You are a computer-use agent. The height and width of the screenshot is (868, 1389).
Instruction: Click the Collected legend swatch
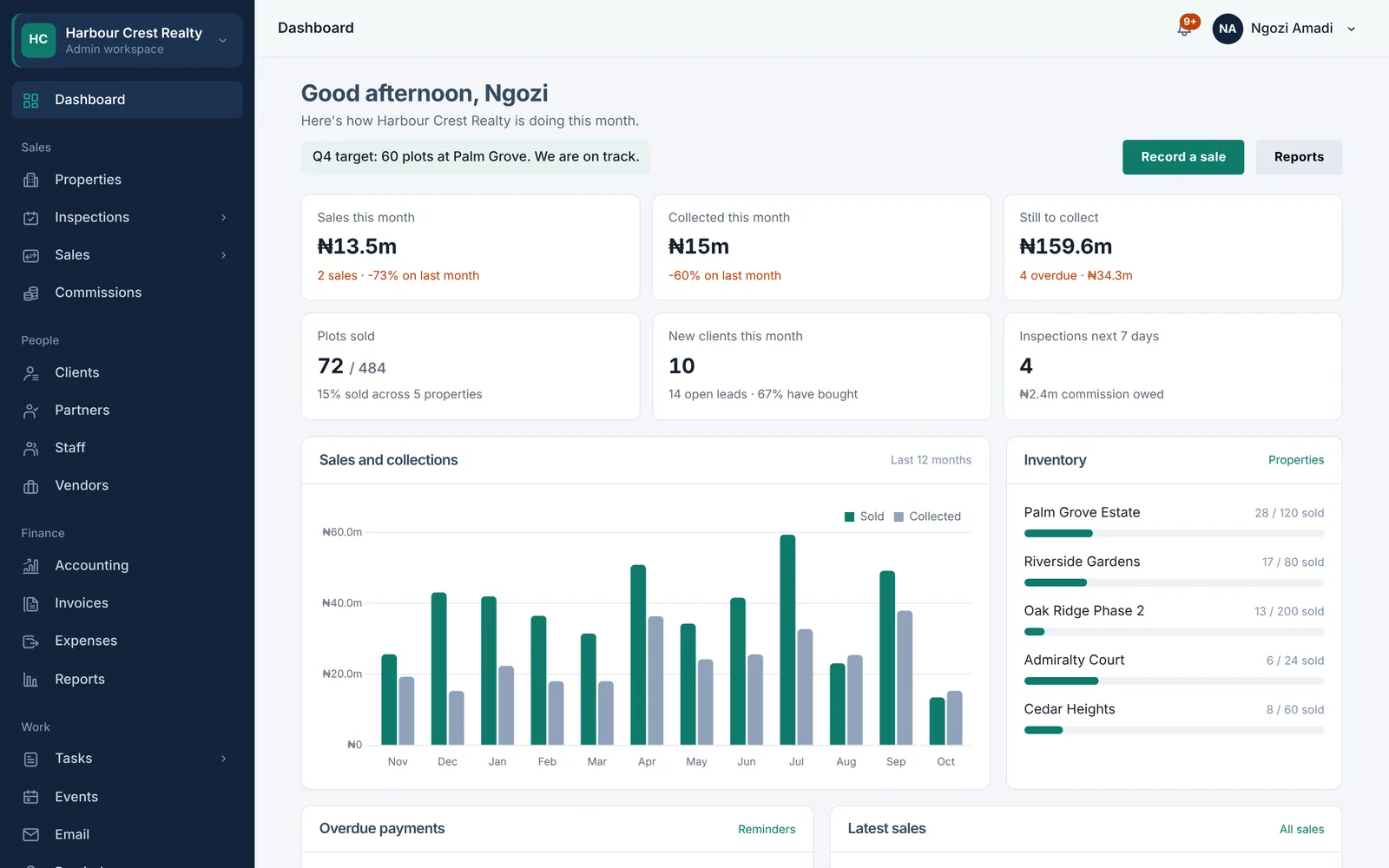(x=899, y=516)
